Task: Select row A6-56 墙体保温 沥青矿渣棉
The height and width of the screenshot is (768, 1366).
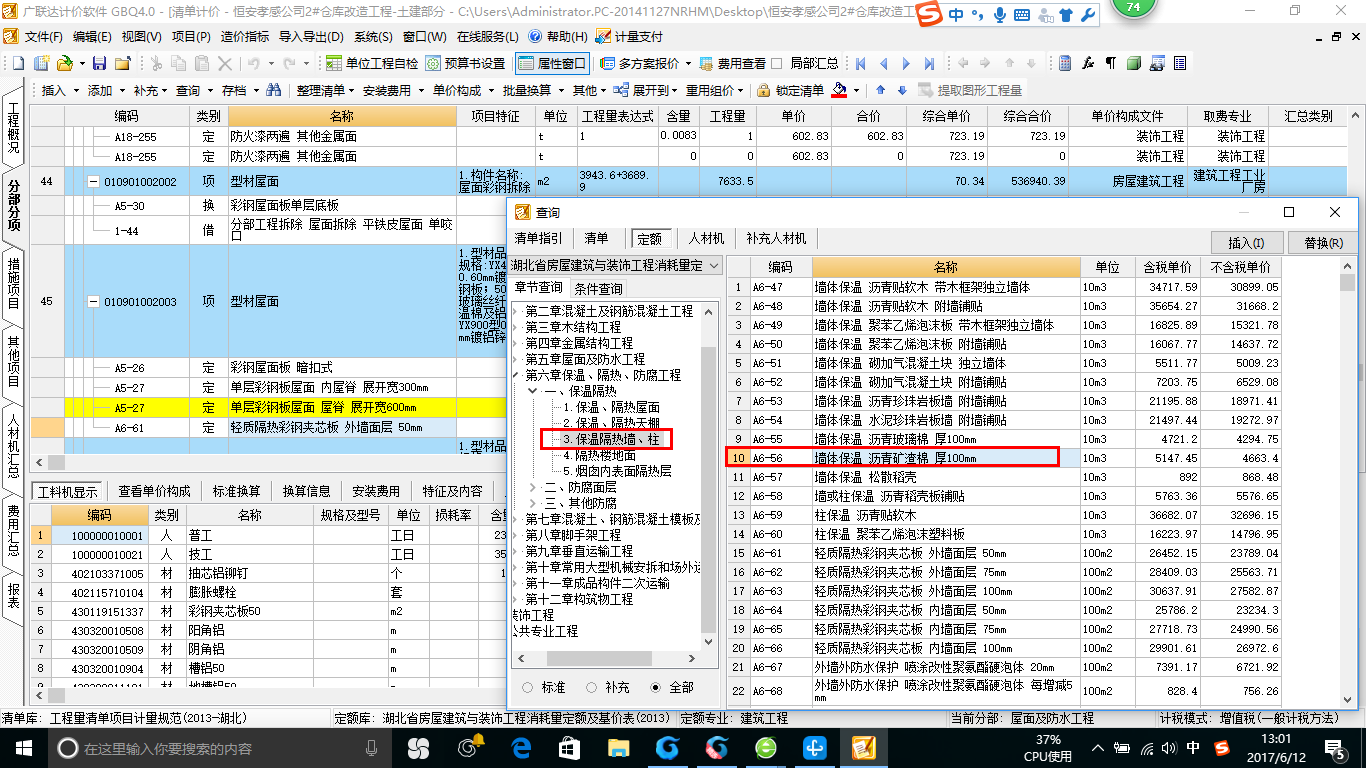Action: click(x=1004, y=458)
